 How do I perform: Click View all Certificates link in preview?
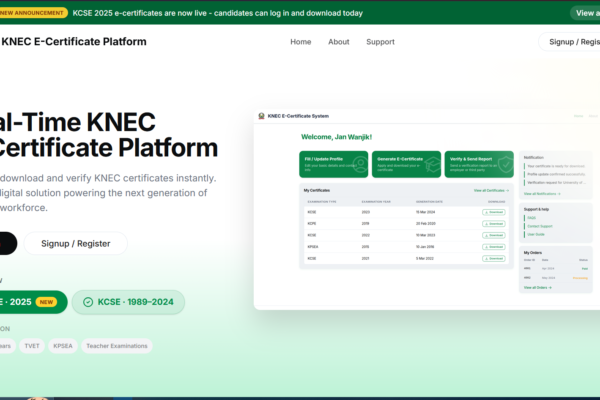tap(491, 190)
